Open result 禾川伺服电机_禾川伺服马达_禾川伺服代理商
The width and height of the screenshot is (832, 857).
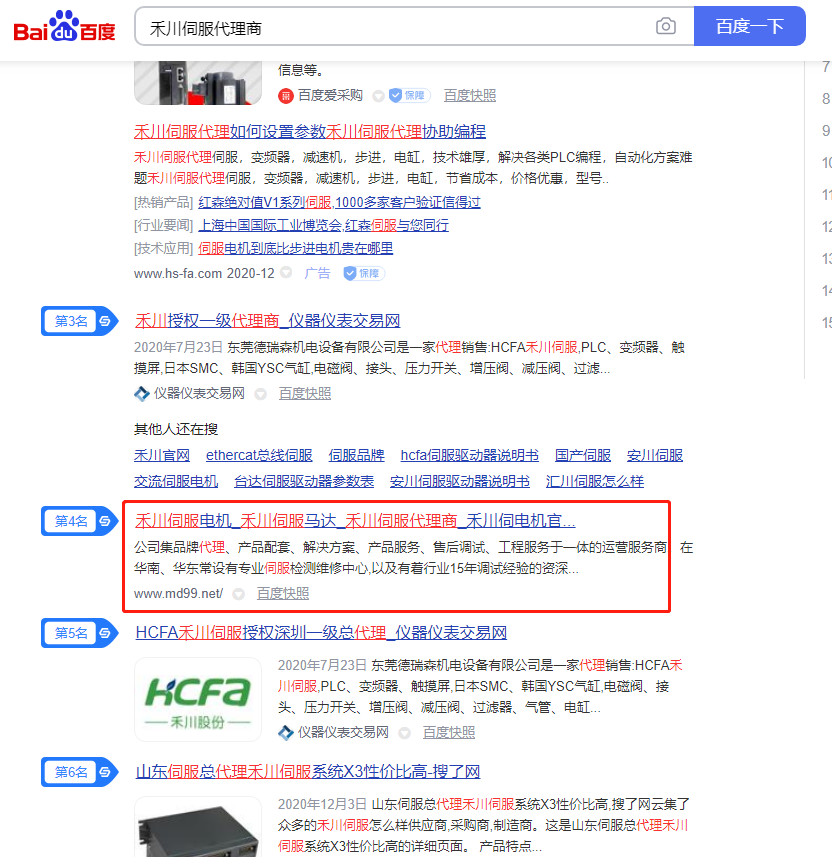pyautogui.click(x=355, y=521)
